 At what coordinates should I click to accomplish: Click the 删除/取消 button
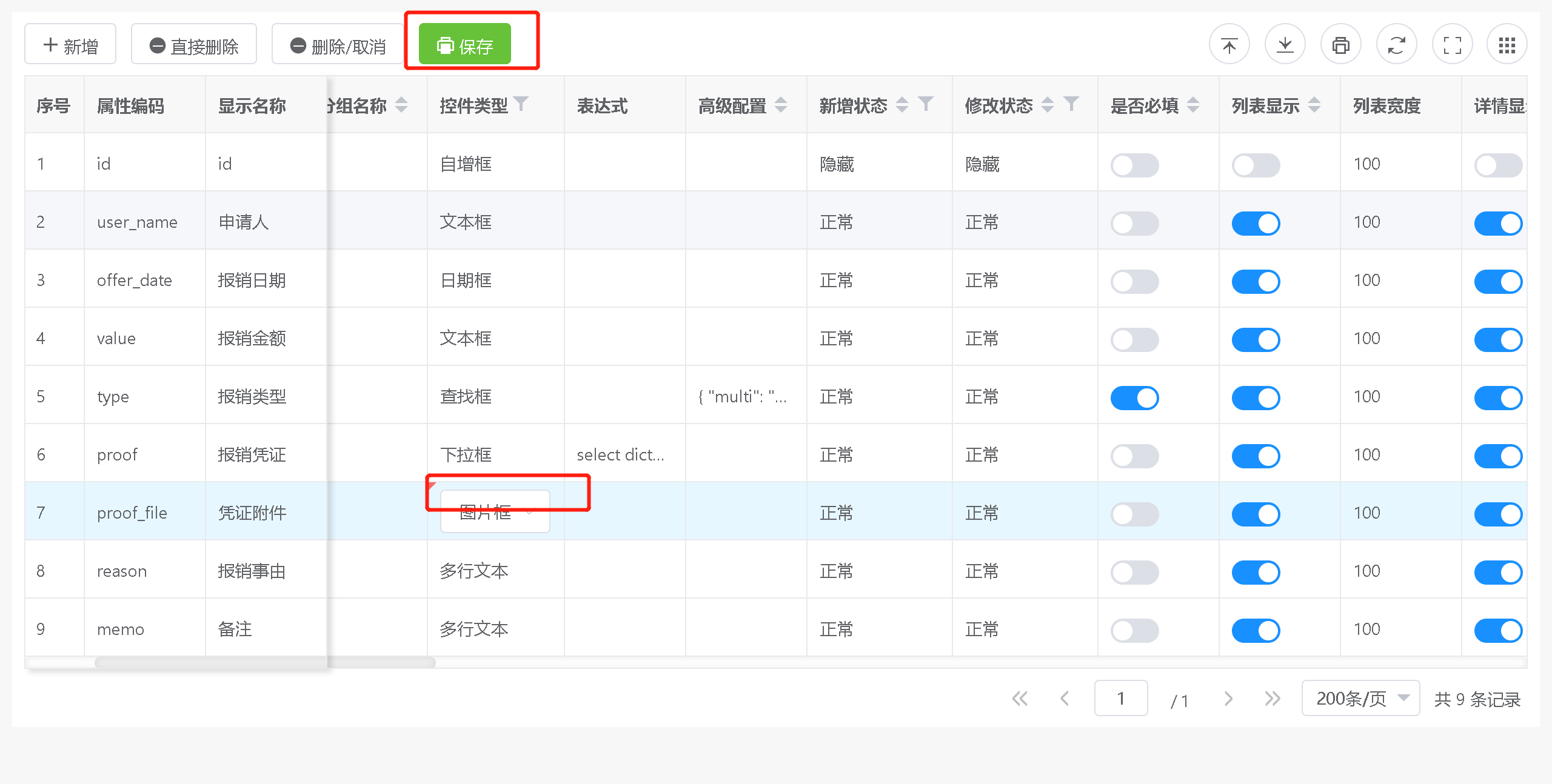tap(337, 44)
